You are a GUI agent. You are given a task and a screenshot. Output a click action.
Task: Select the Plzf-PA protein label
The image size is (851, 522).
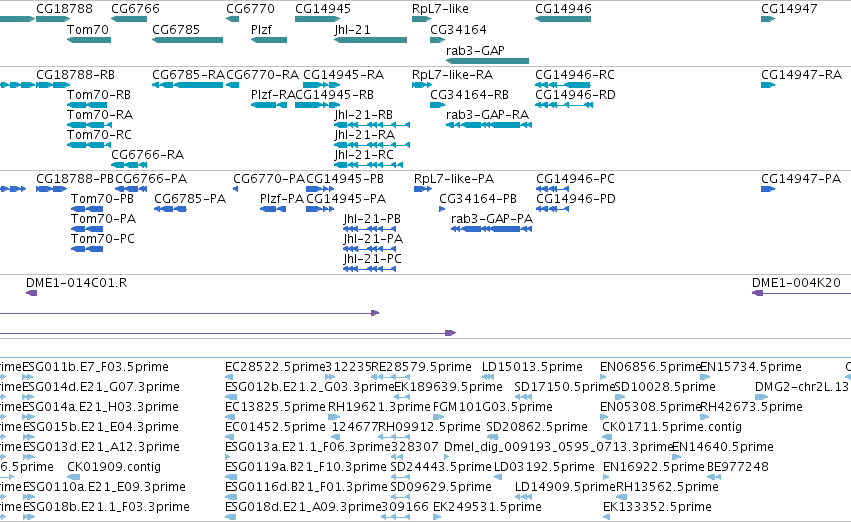coord(282,199)
